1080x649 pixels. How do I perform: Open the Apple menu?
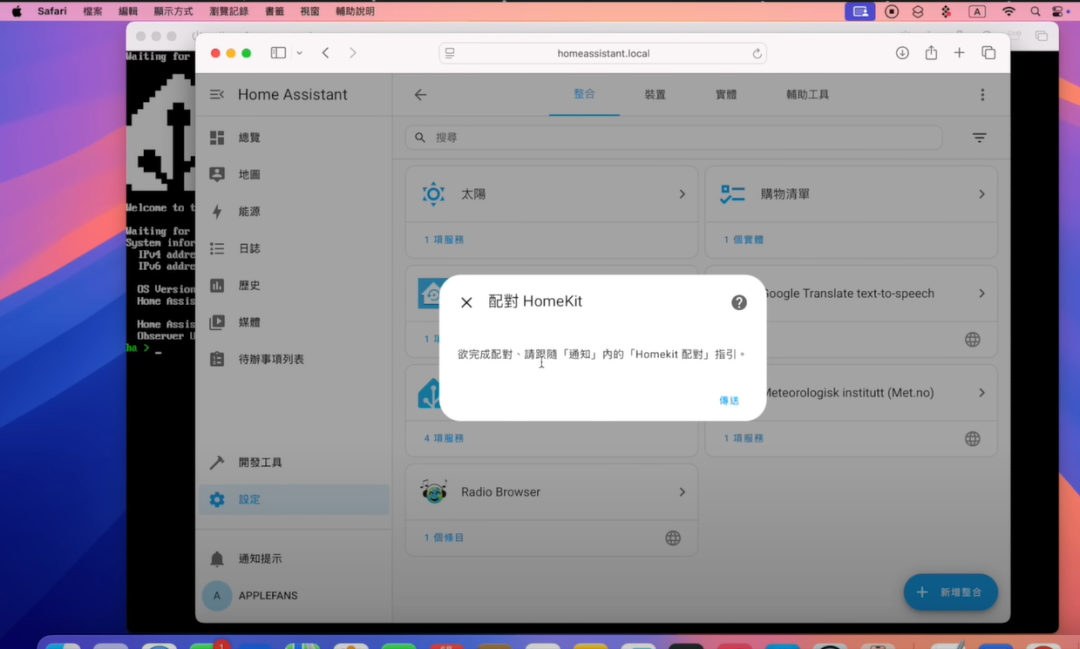17,11
